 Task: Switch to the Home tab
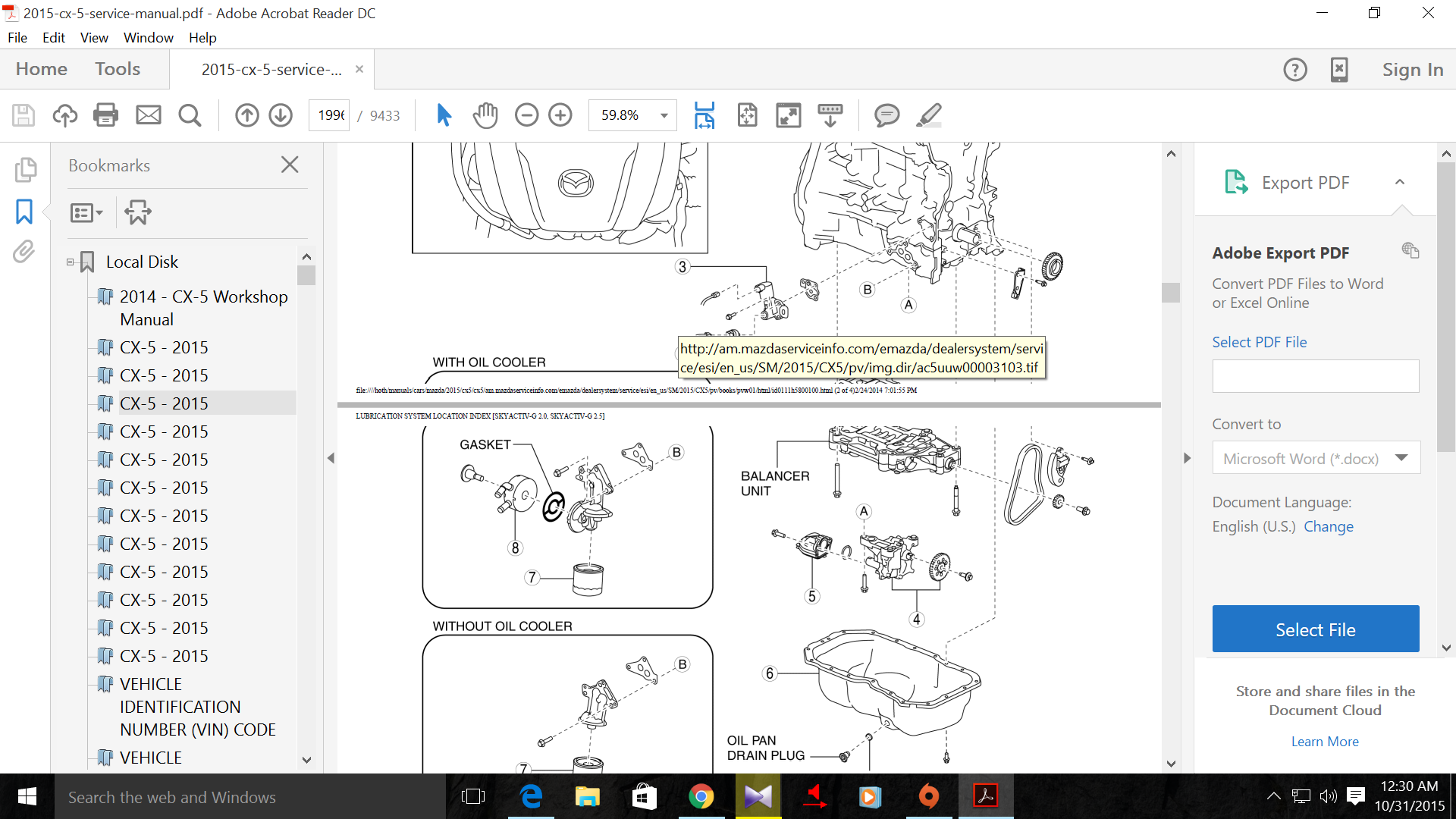click(42, 69)
